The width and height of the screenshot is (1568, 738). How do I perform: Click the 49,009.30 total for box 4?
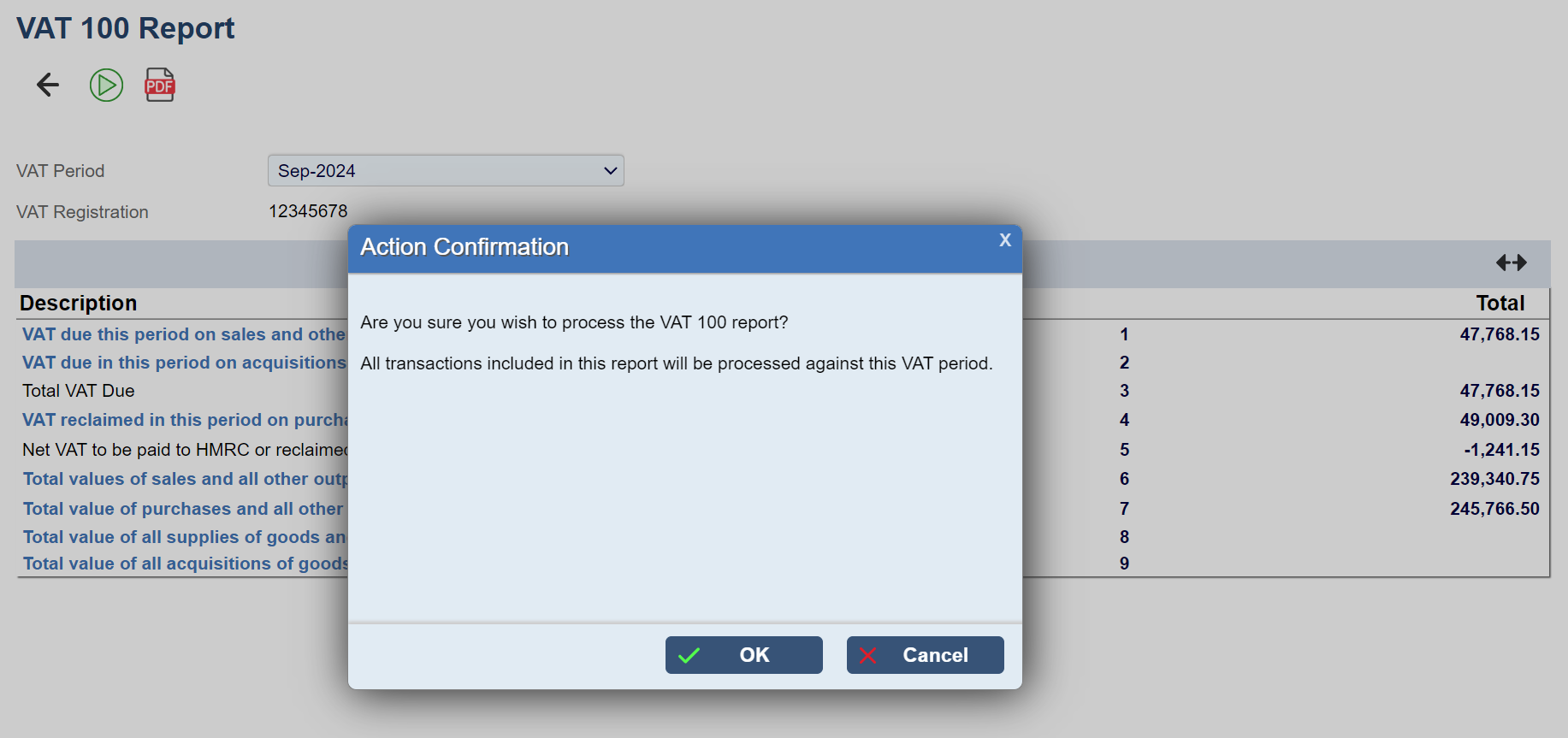tap(1499, 420)
